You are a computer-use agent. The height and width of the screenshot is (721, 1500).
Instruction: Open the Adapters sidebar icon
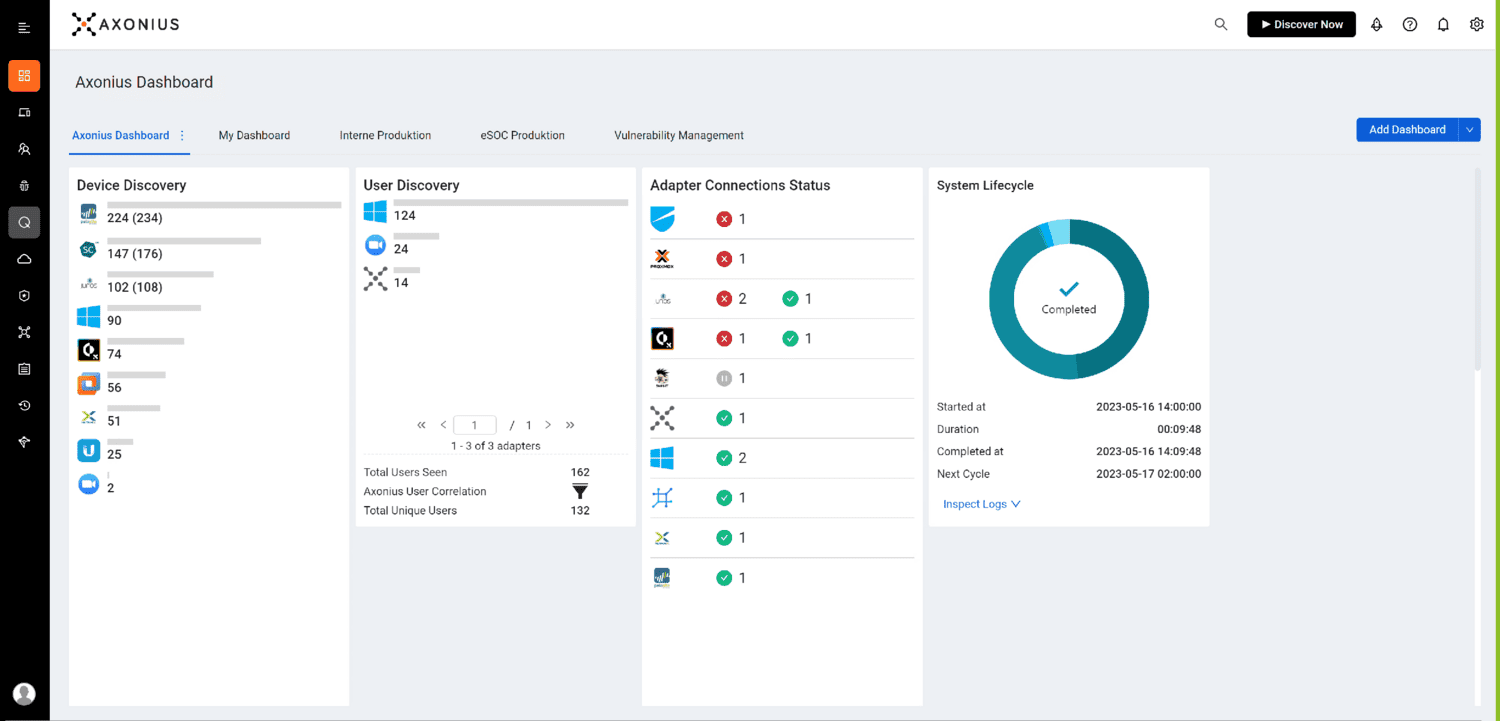click(x=24, y=332)
